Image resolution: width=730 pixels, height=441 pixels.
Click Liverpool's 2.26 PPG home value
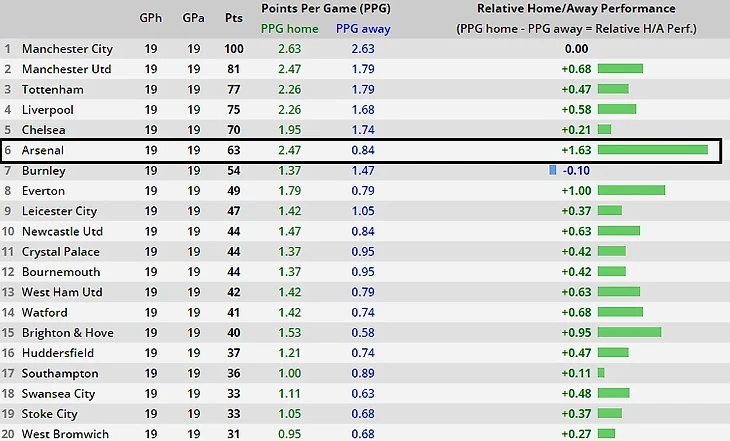pos(289,110)
